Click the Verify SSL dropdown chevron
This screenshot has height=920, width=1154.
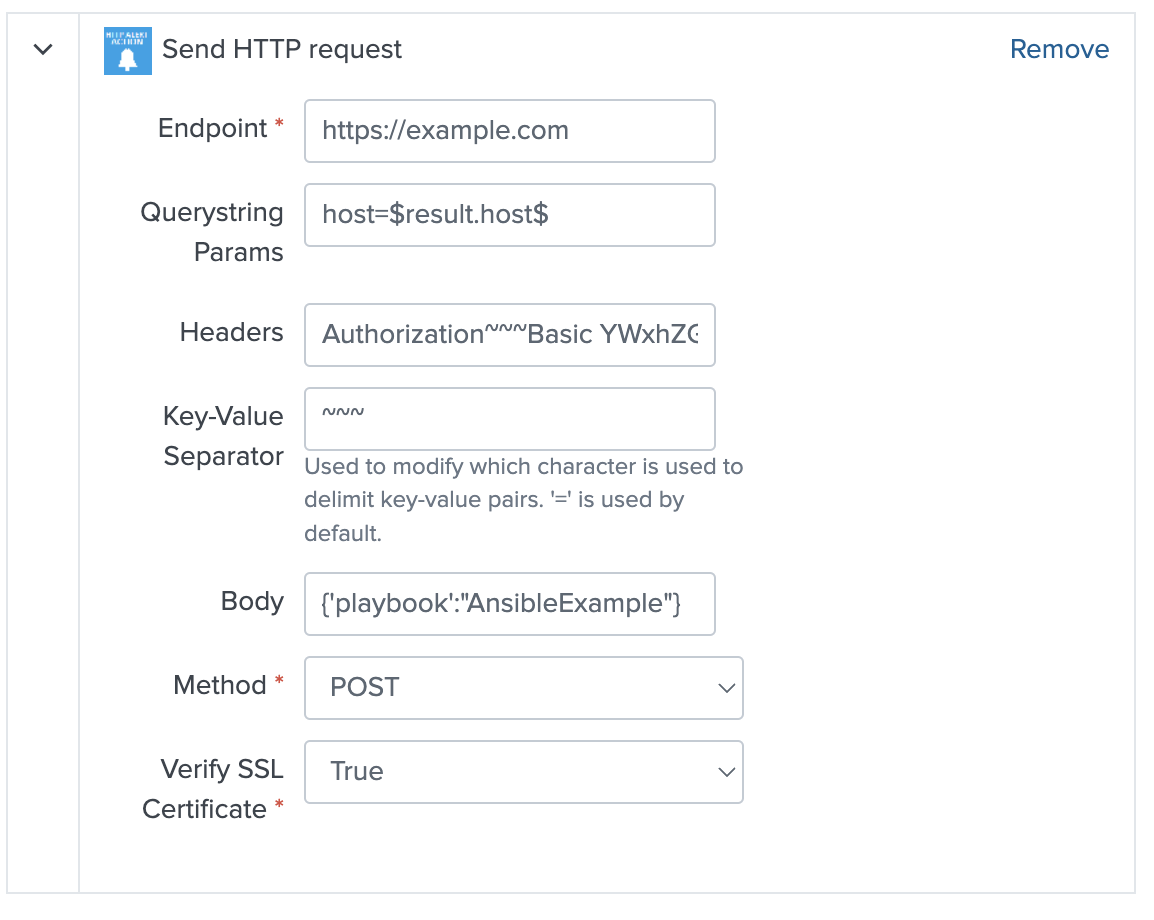(726, 772)
